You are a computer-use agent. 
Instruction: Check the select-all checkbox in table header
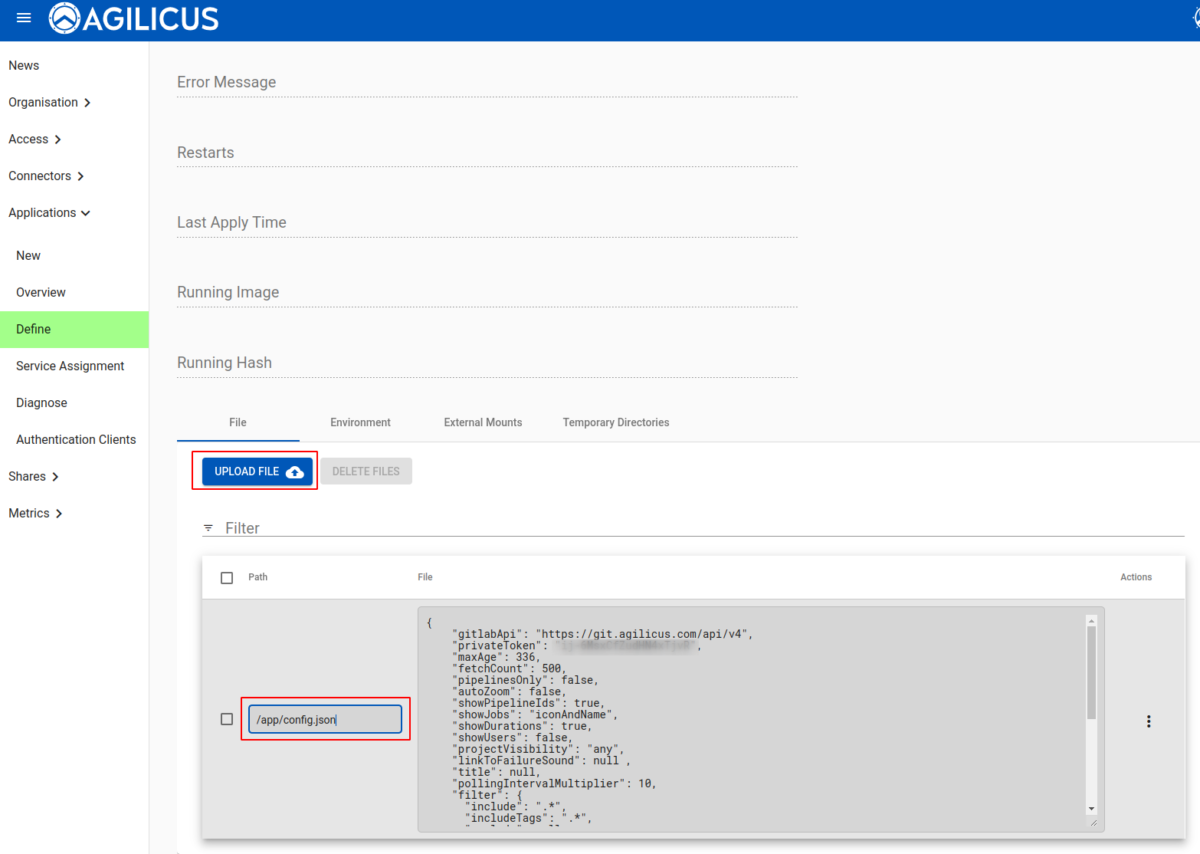227,577
